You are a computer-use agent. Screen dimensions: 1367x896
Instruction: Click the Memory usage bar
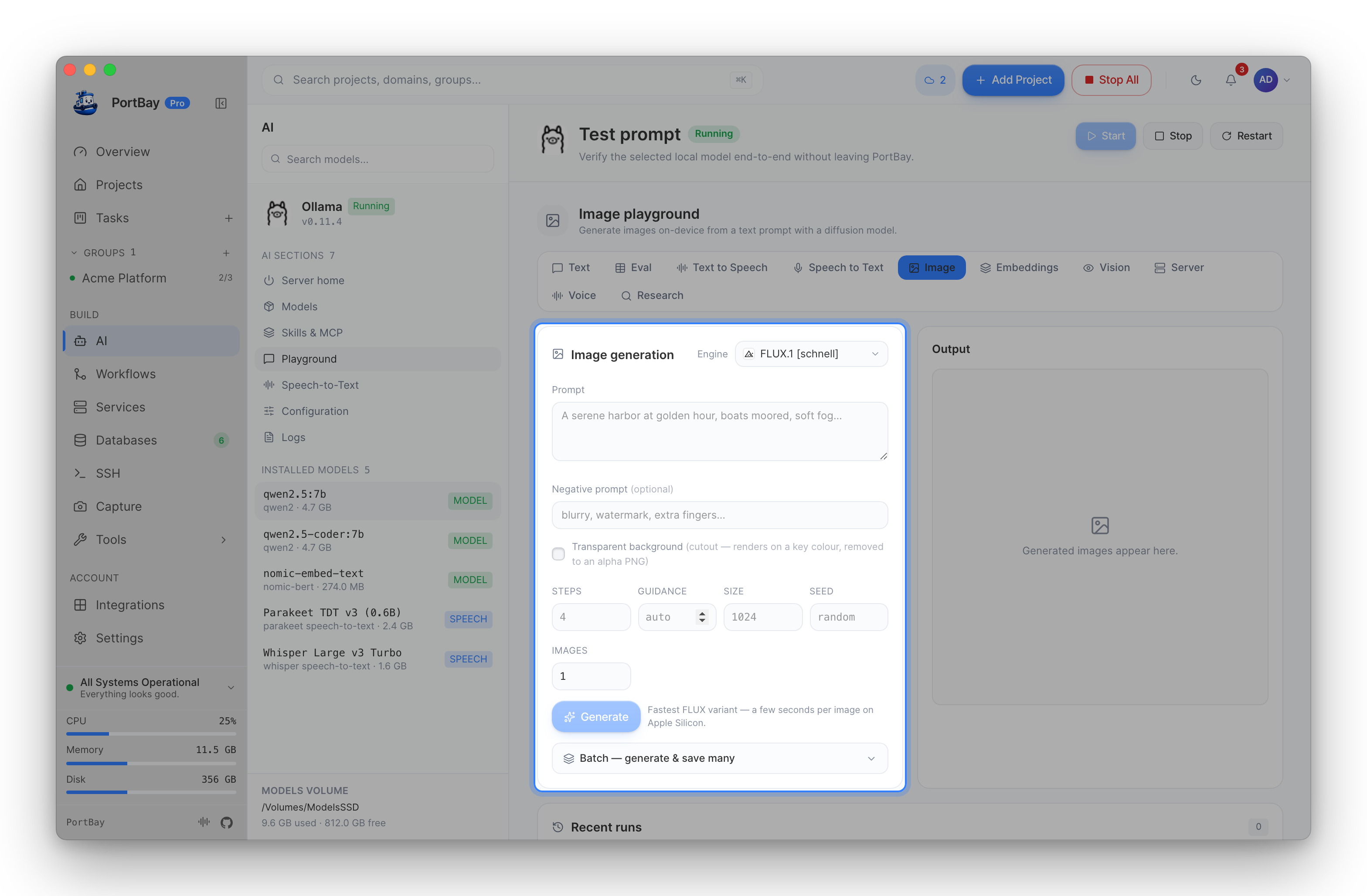pos(151,764)
